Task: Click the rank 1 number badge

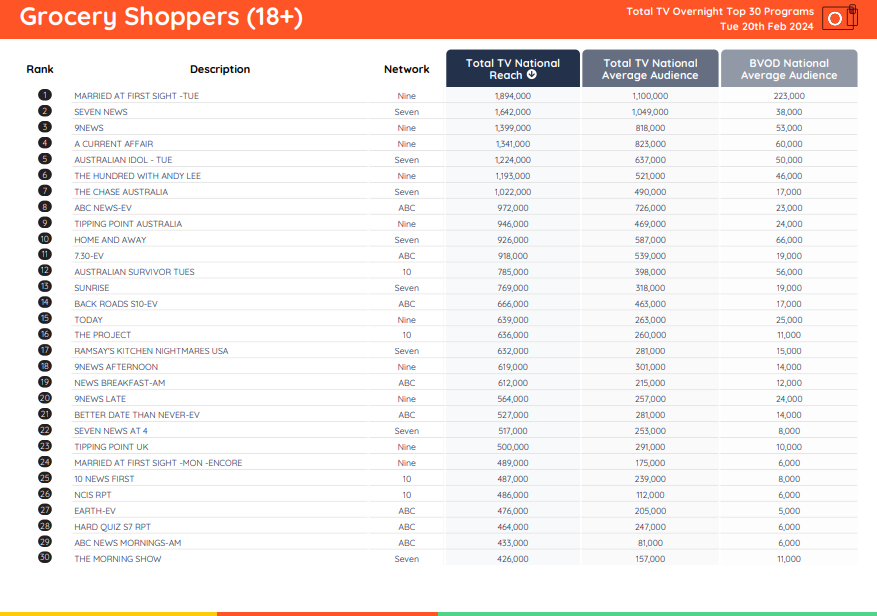Action: (45, 96)
